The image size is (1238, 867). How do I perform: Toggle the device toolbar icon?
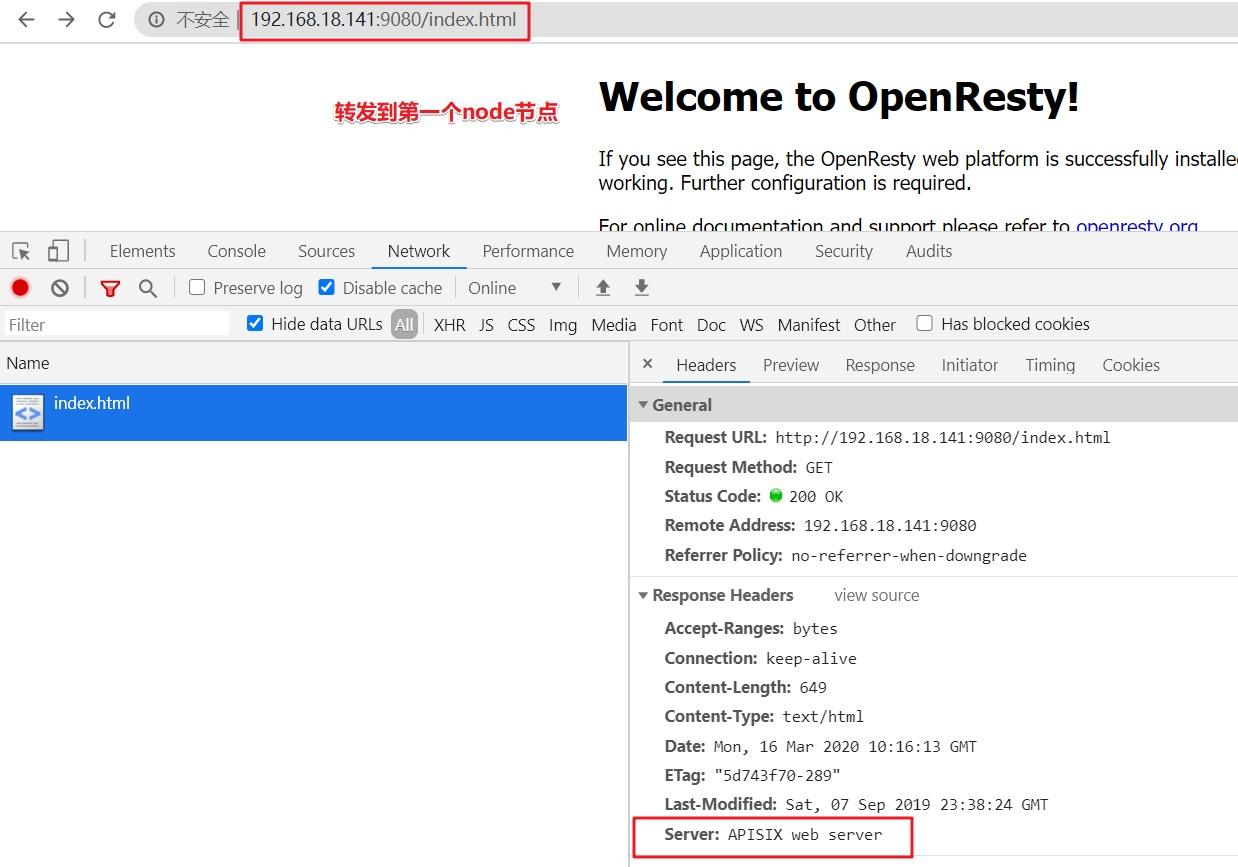58,251
